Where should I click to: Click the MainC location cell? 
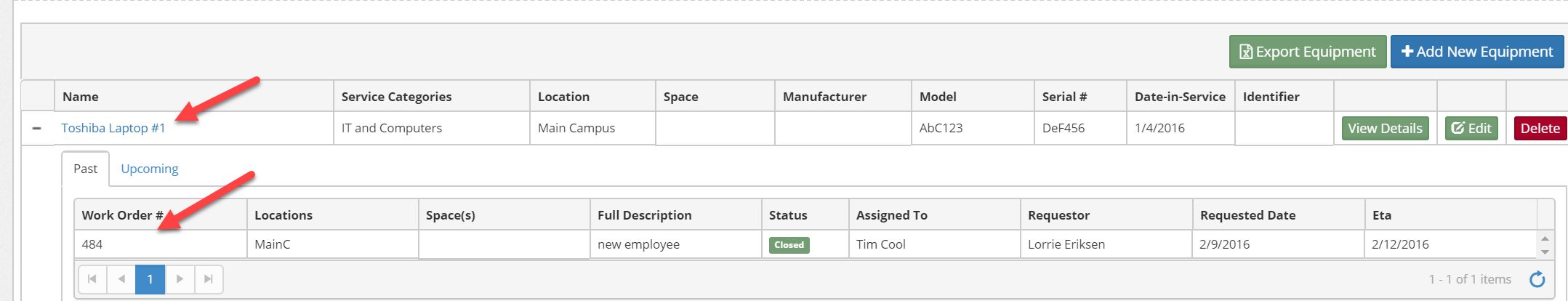[x=333, y=244]
